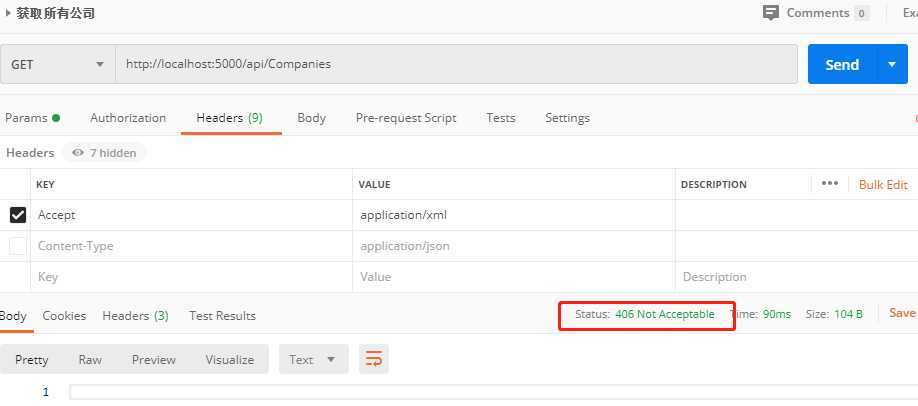Switch to Raw response view
Viewport: 918px width, 406px height.
click(x=90, y=360)
